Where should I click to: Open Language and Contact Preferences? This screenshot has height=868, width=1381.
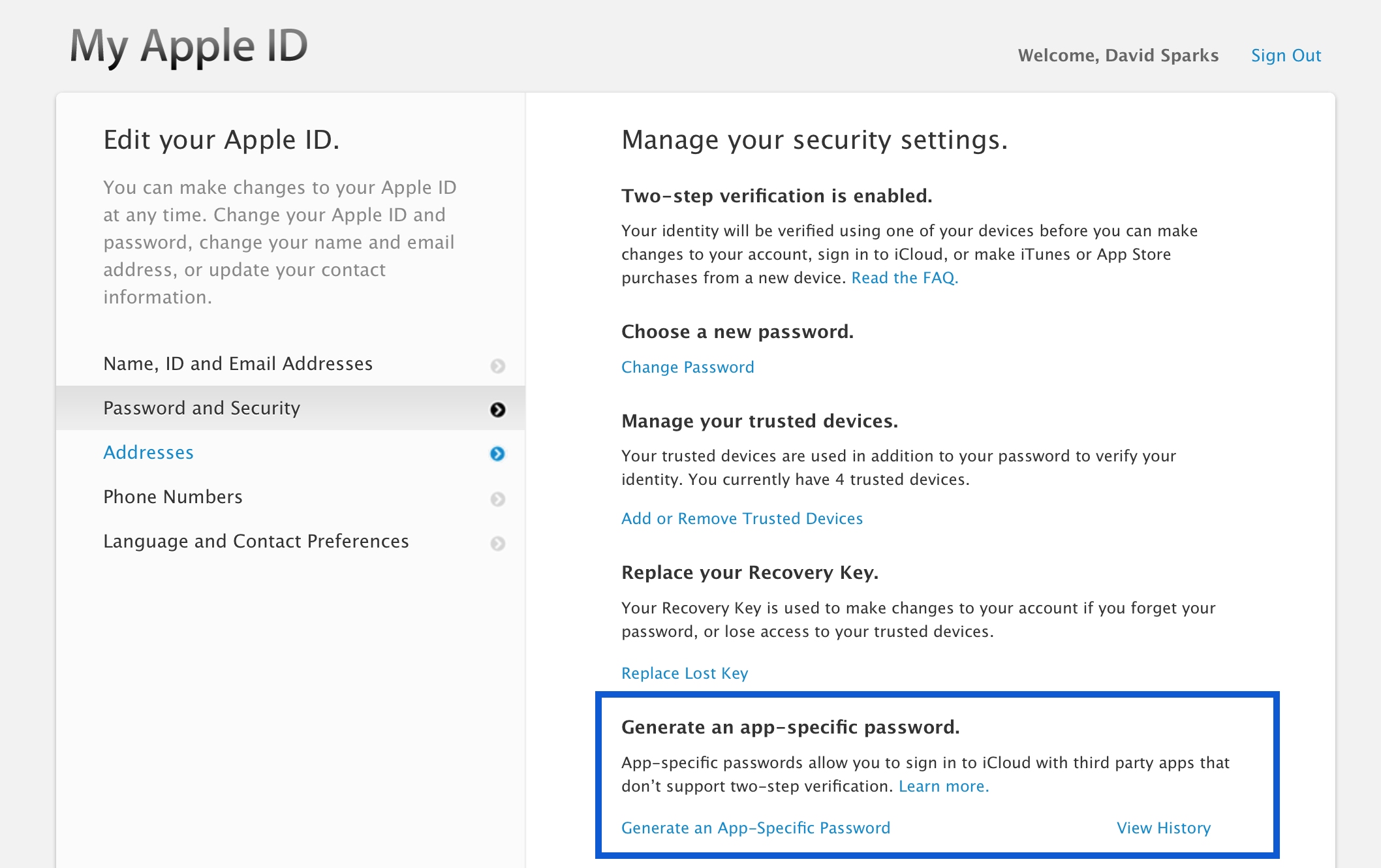(x=290, y=541)
